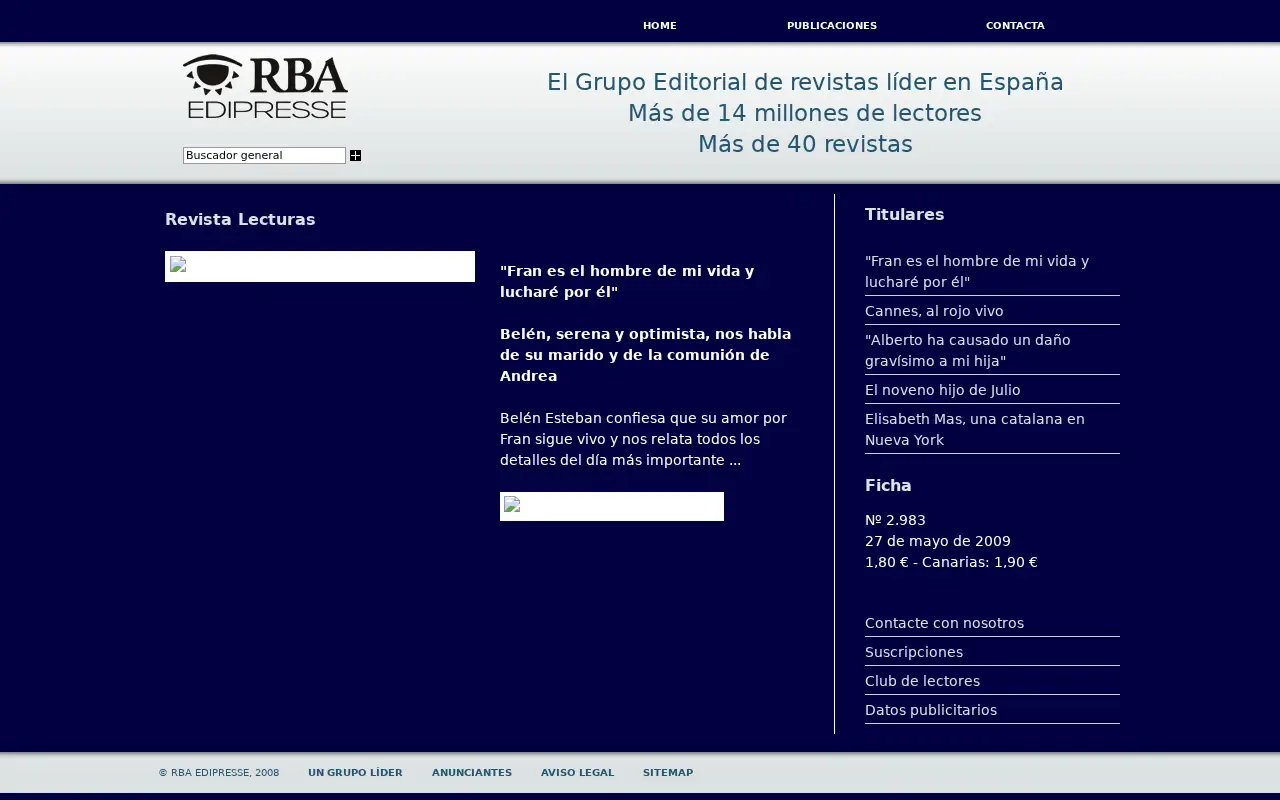Open the CONTACTA menu item

pyautogui.click(x=1015, y=26)
